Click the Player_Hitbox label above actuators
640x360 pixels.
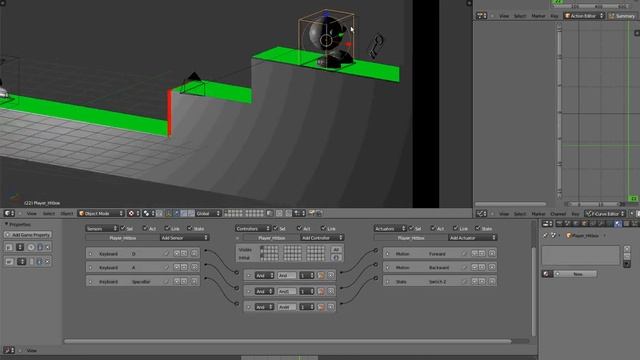click(411, 238)
